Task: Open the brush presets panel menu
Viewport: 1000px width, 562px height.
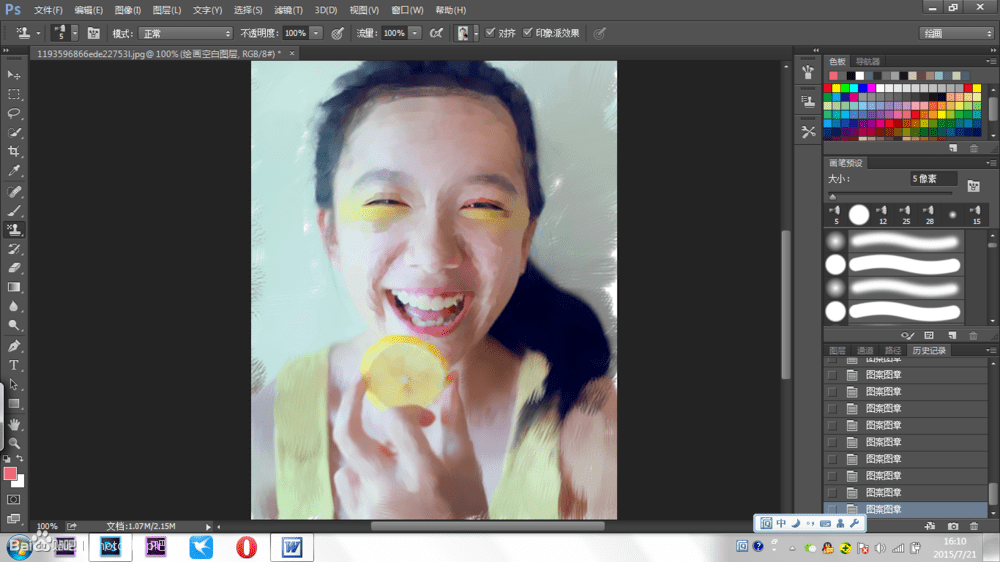Action: [x=990, y=163]
